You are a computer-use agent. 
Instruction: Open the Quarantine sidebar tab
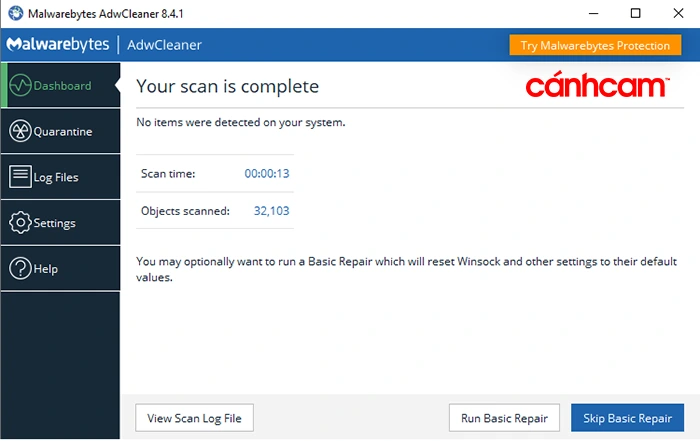click(x=61, y=131)
